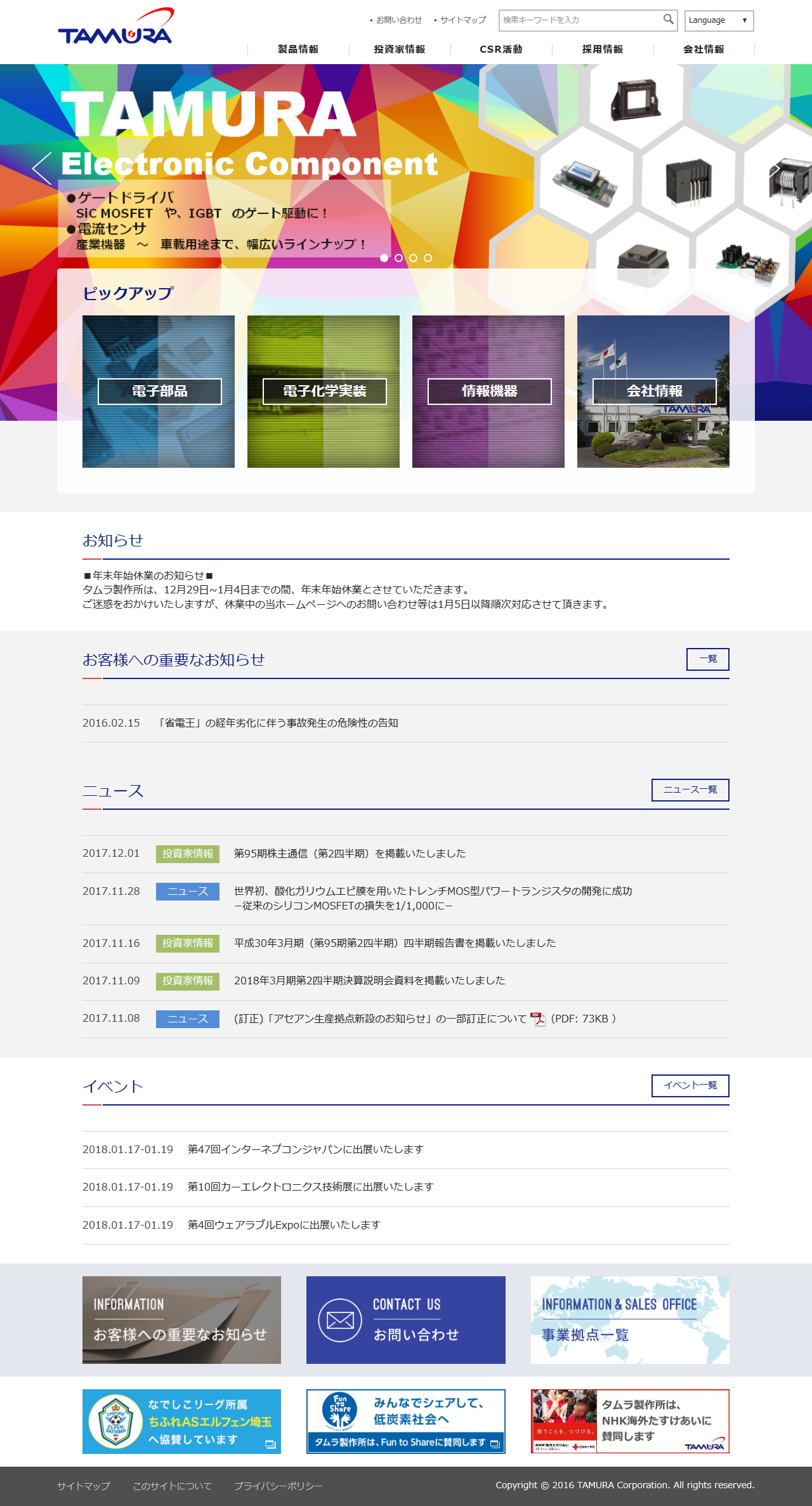This screenshot has width=812, height=1506.
Task: Open the 四半期報告書 news dated 2017.11.16
Action: click(395, 943)
